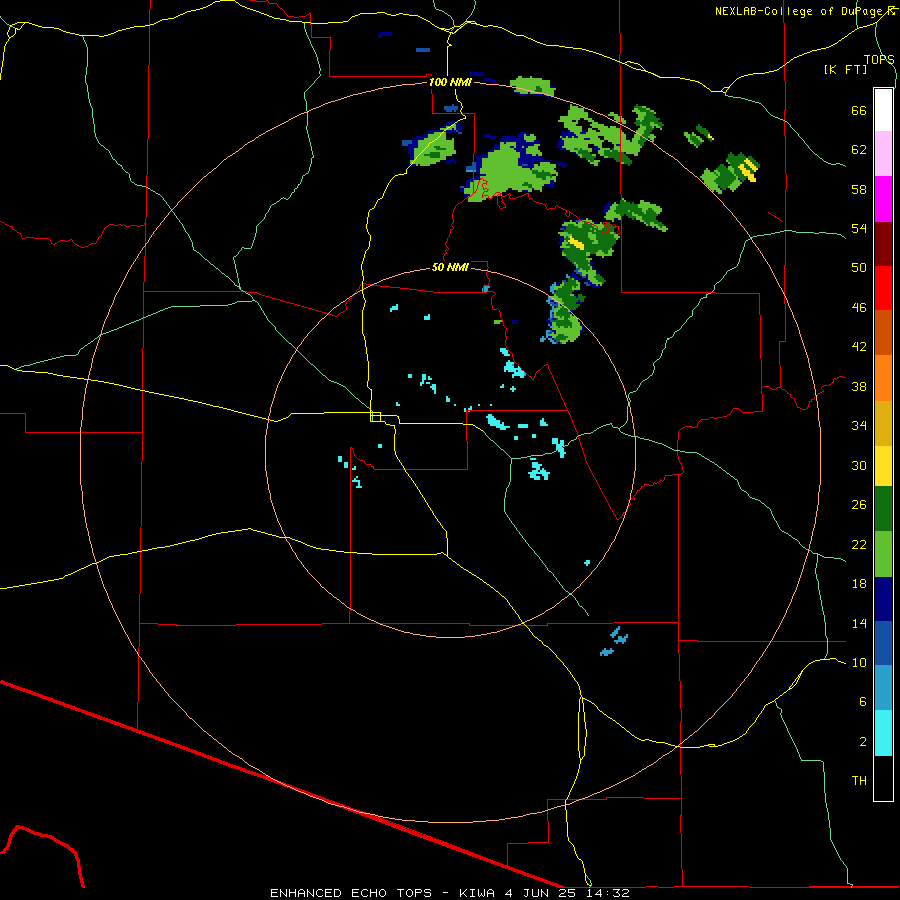Click the 62 value on the scale

(x=859, y=149)
